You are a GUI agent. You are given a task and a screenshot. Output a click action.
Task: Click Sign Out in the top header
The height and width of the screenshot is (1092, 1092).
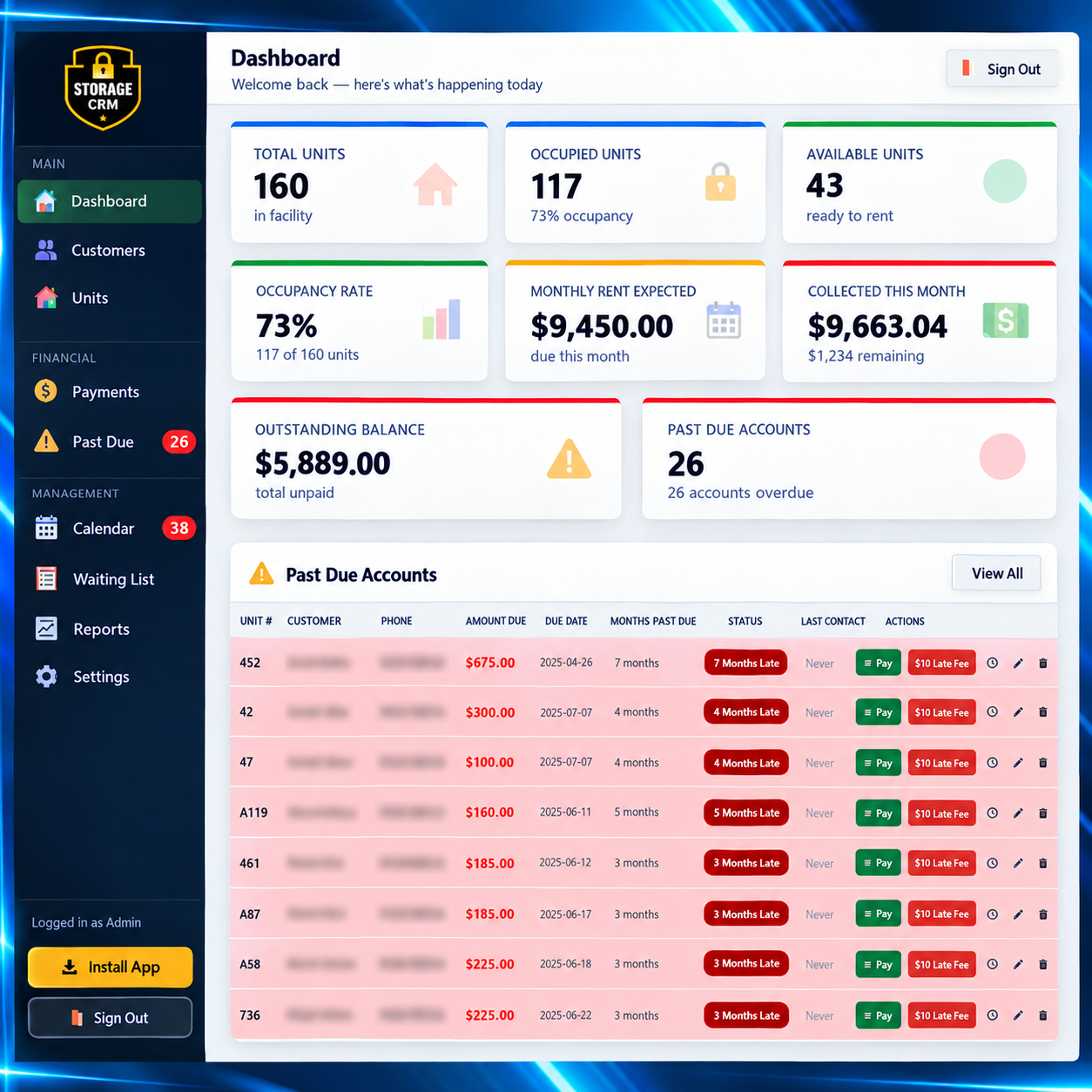click(1002, 69)
